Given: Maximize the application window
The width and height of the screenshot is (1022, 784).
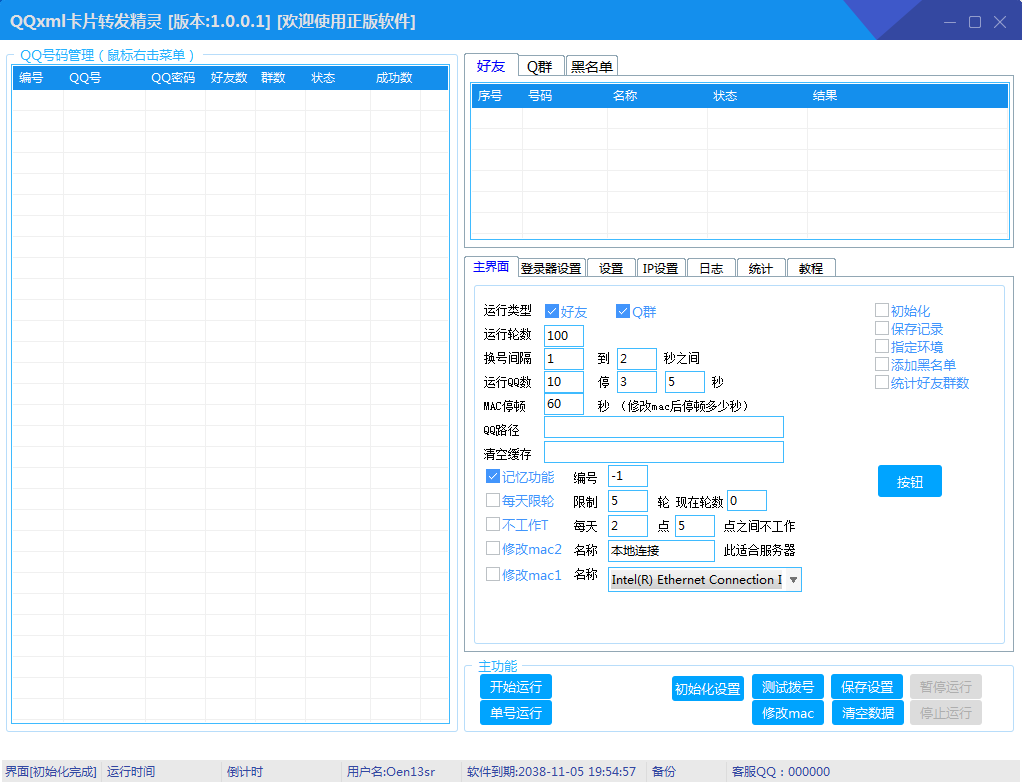Looking at the screenshot, I should pyautogui.click(x=975, y=22).
